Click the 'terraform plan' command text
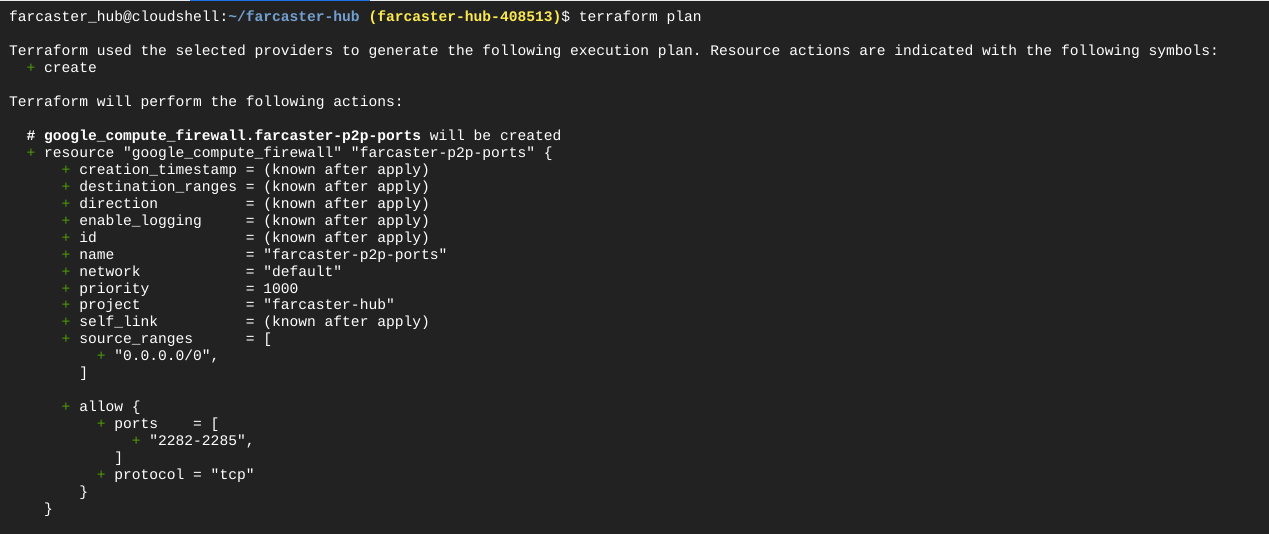Image resolution: width=1269 pixels, height=534 pixels. point(640,17)
